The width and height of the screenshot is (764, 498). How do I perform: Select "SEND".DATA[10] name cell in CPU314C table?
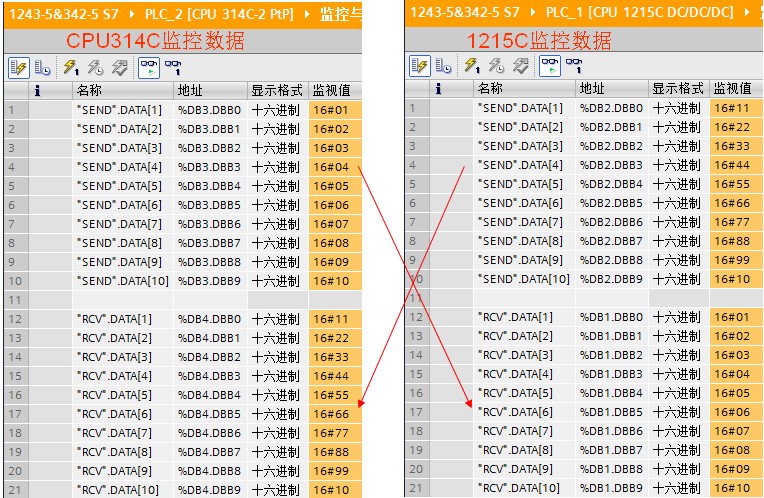pyautogui.click(x=123, y=281)
